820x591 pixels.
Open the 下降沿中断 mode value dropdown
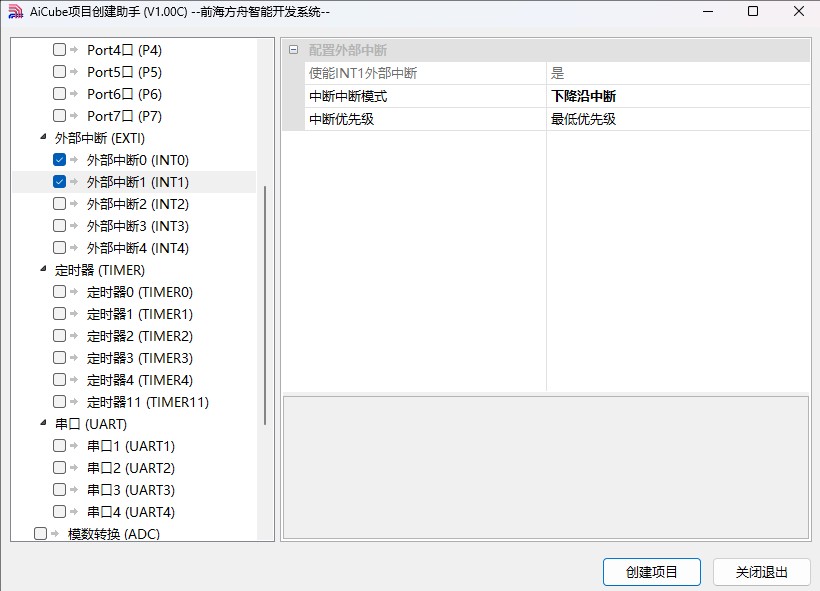678,96
